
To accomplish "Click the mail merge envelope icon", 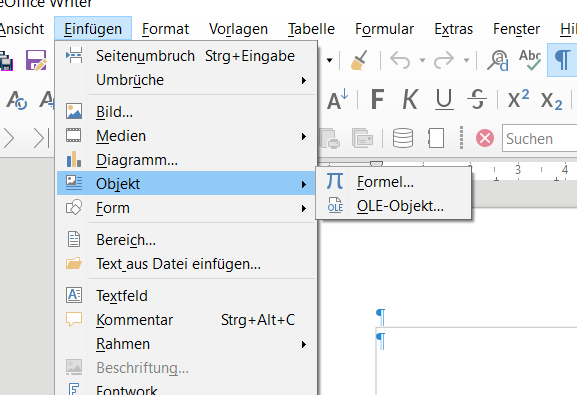I will coord(362,138).
